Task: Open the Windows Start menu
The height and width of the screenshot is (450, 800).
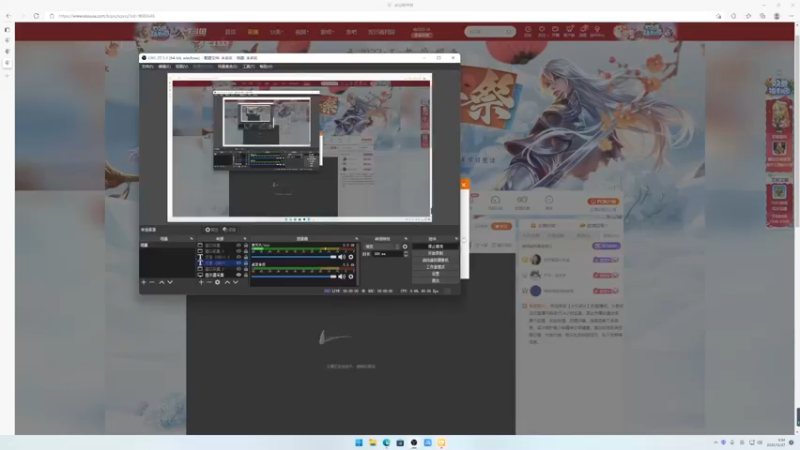Action: (x=359, y=442)
